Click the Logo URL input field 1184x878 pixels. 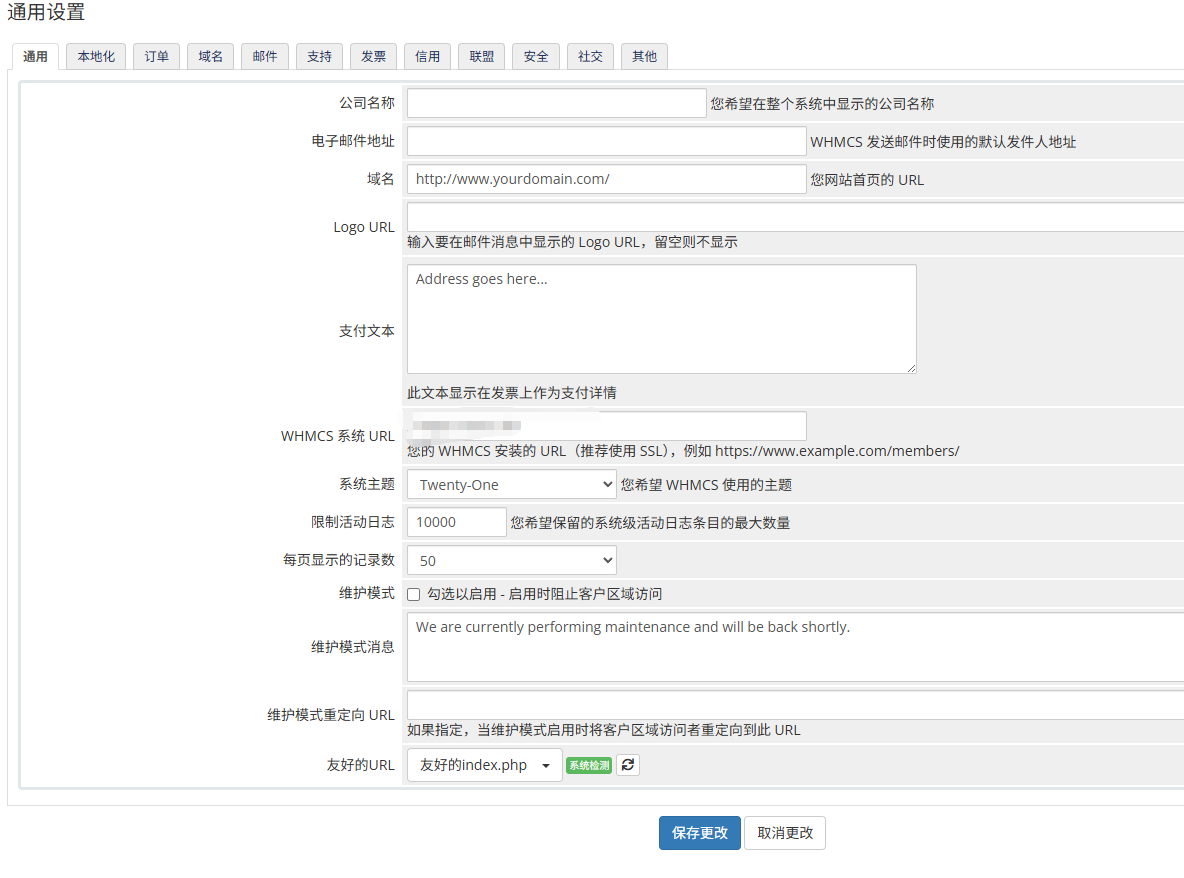point(796,217)
